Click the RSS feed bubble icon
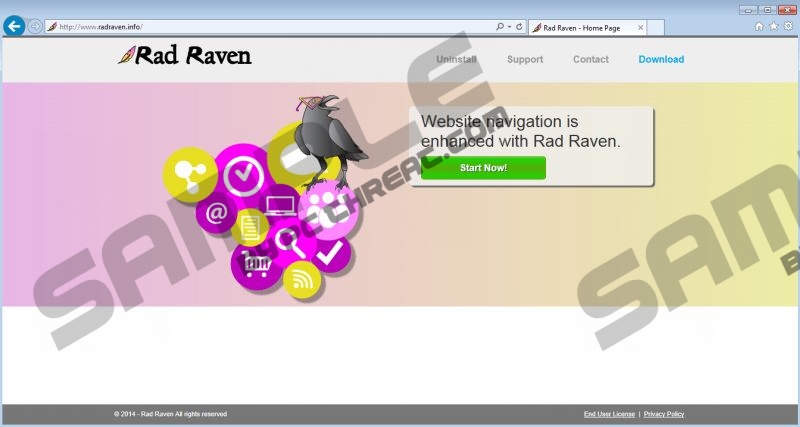The width and height of the screenshot is (800, 427). pyautogui.click(x=301, y=279)
